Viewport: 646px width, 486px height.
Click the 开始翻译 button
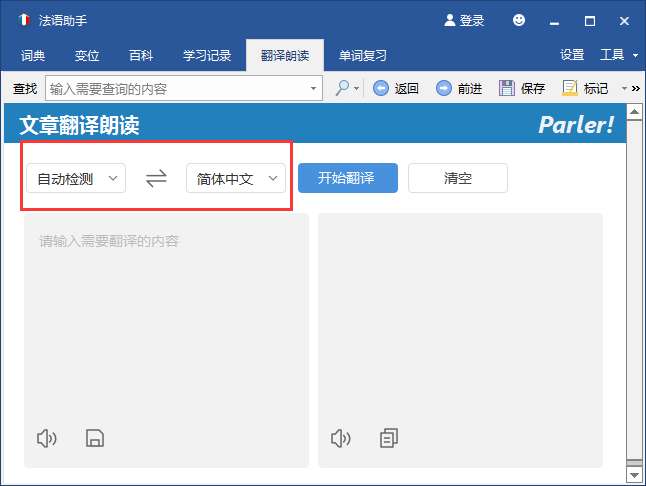[x=348, y=178]
